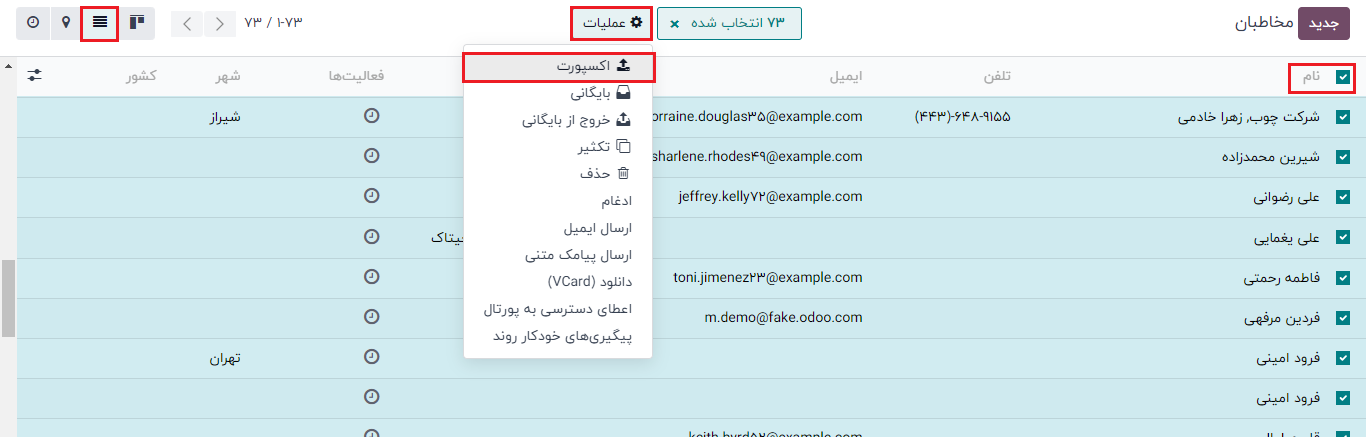Switch to list view
1366x437 pixels.
(x=100, y=22)
